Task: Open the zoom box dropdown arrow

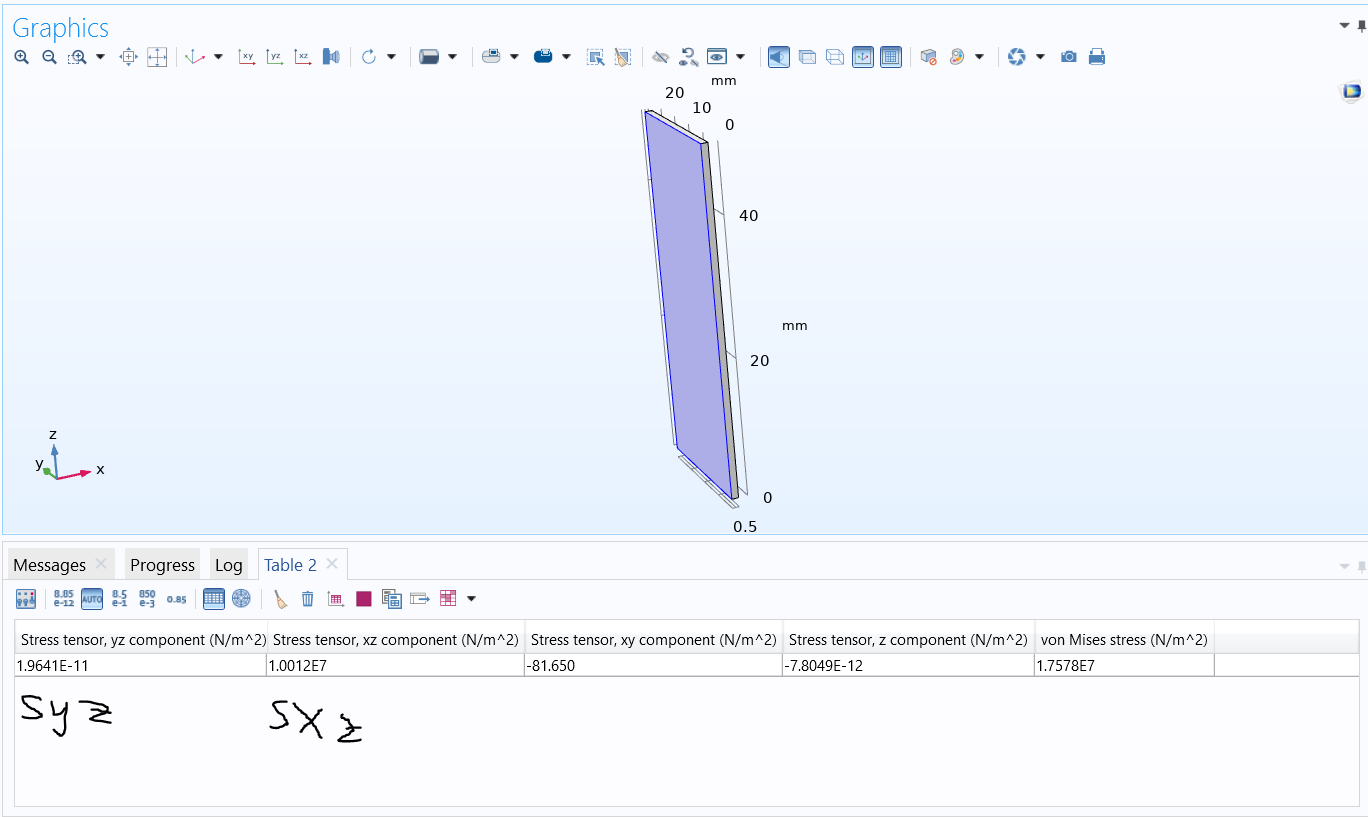Action: click(100, 57)
